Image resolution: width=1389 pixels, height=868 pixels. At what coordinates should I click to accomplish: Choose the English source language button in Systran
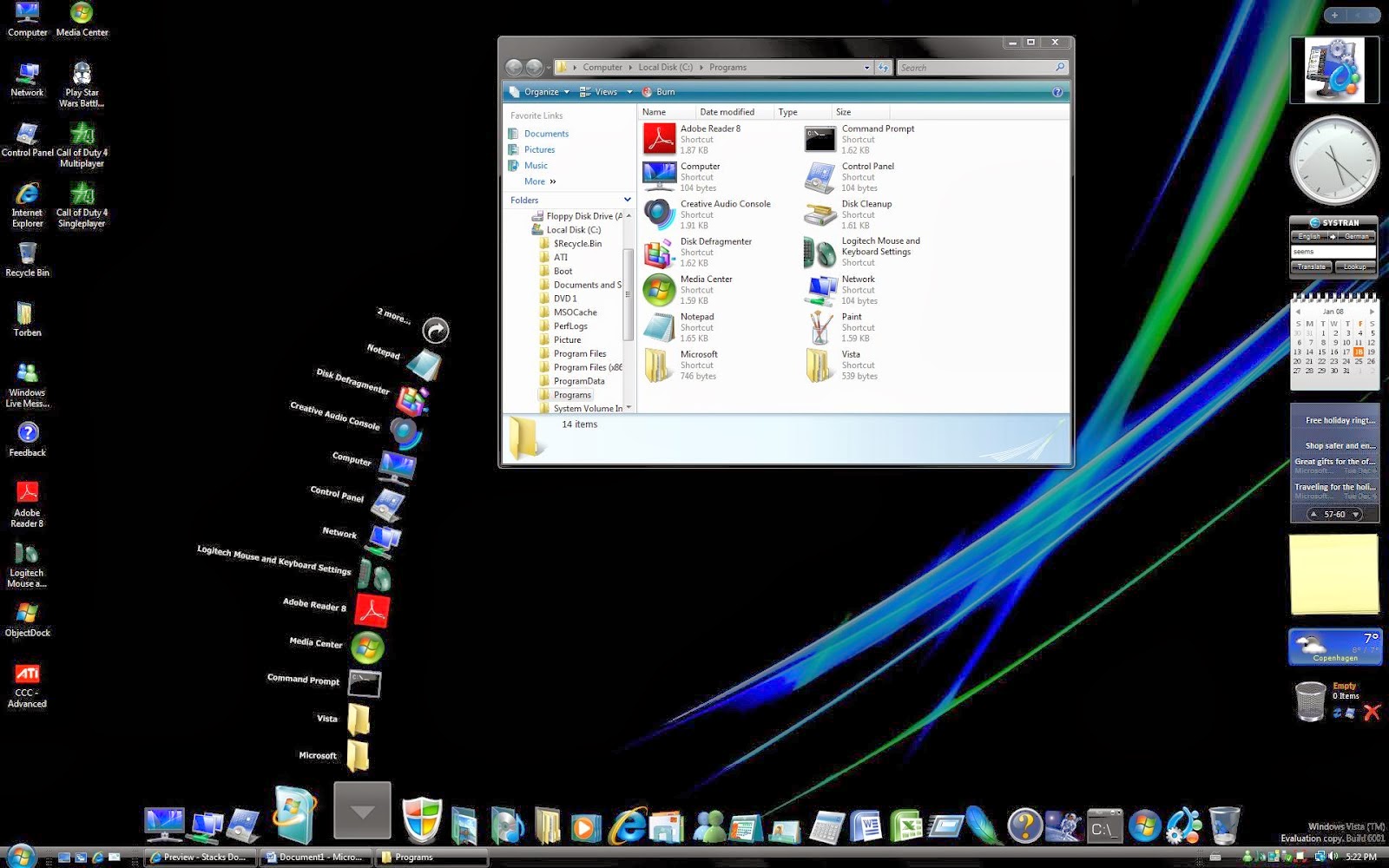pyautogui.click(x=1309, y=236)
